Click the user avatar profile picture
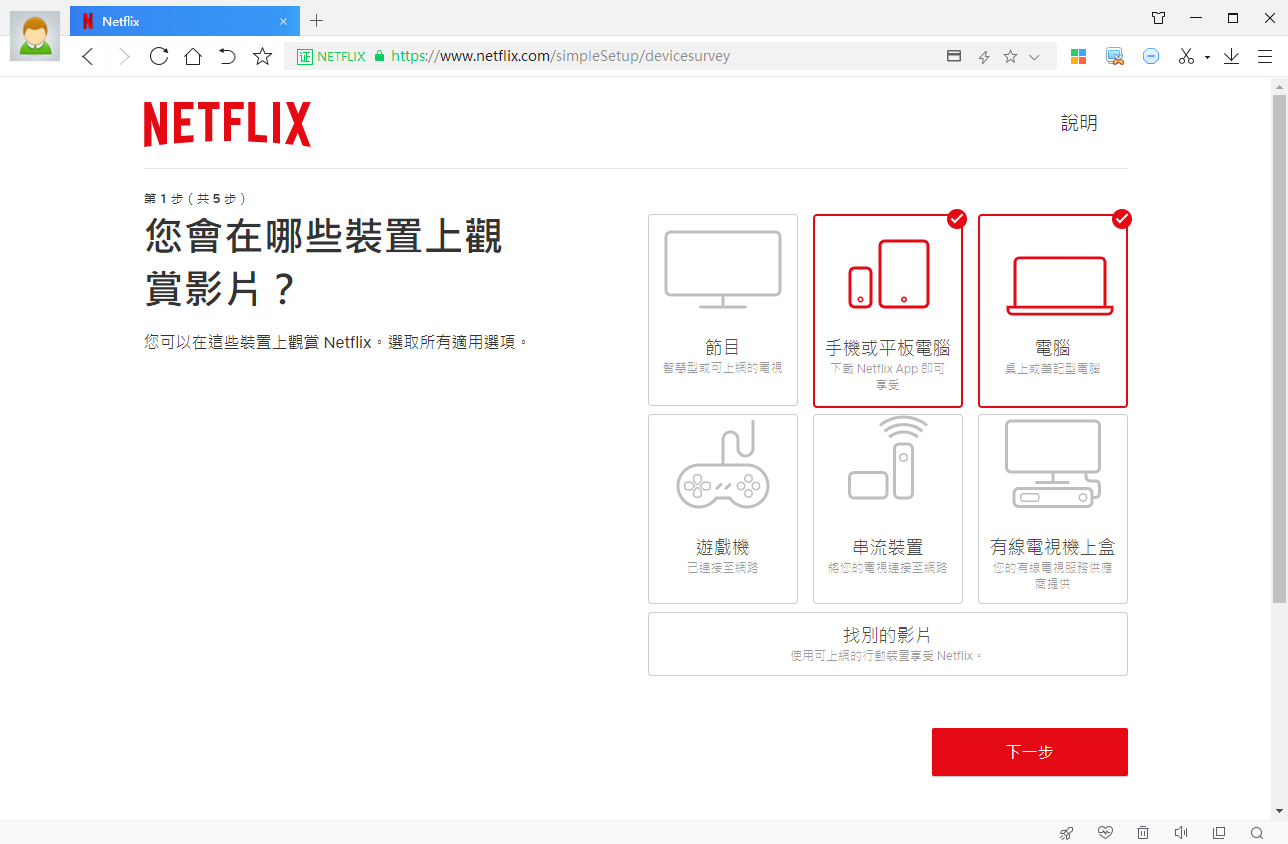The image size is (1288, 844). [35, 35]
